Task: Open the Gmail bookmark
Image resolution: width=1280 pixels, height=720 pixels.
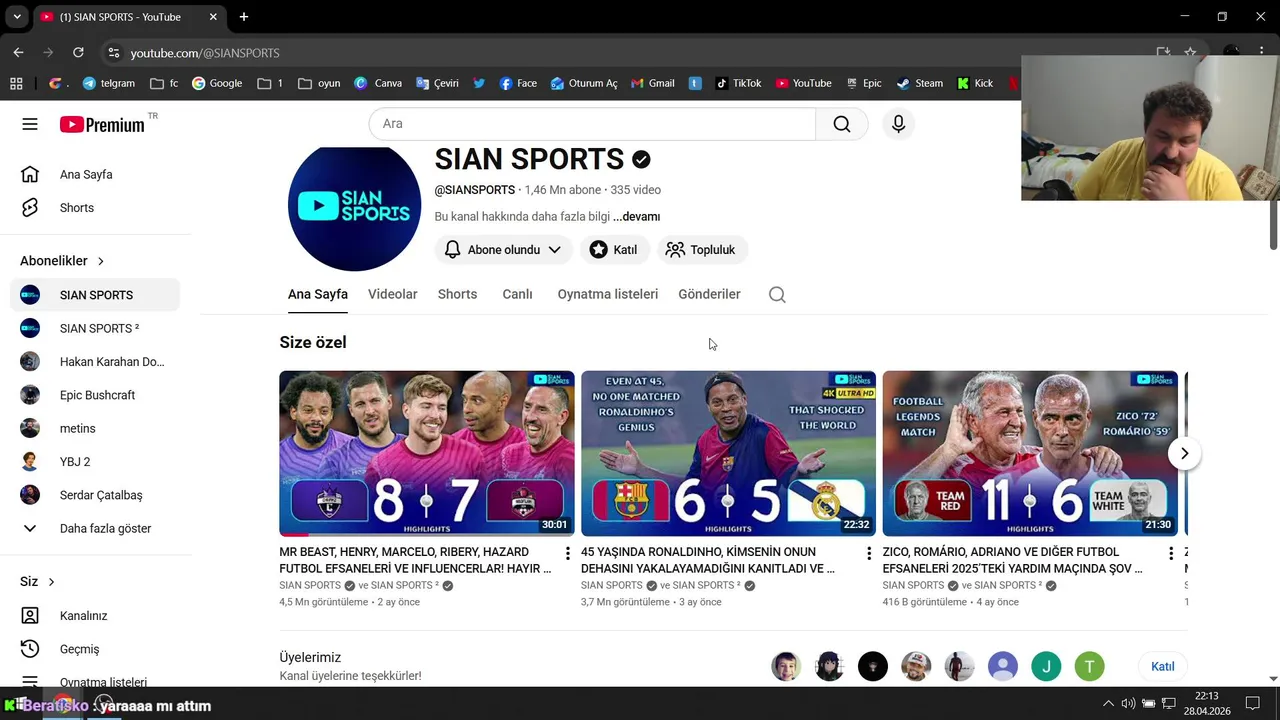Action: pos(652,83)
